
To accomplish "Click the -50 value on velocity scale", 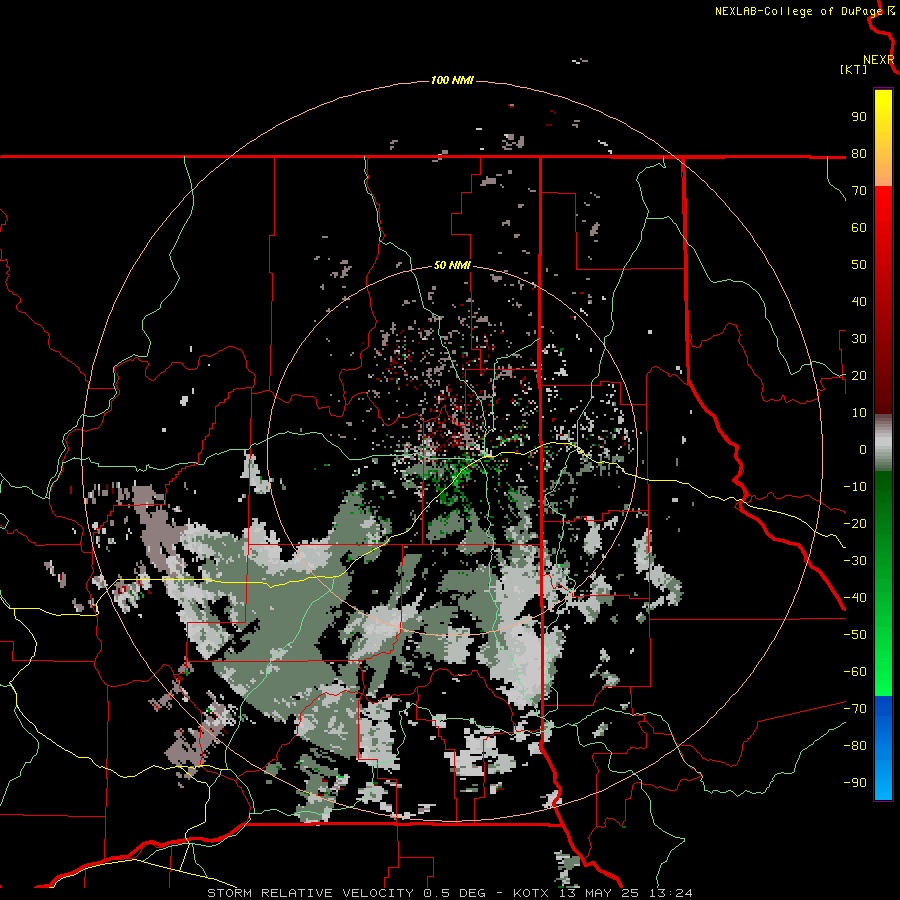I will point(855,635).
